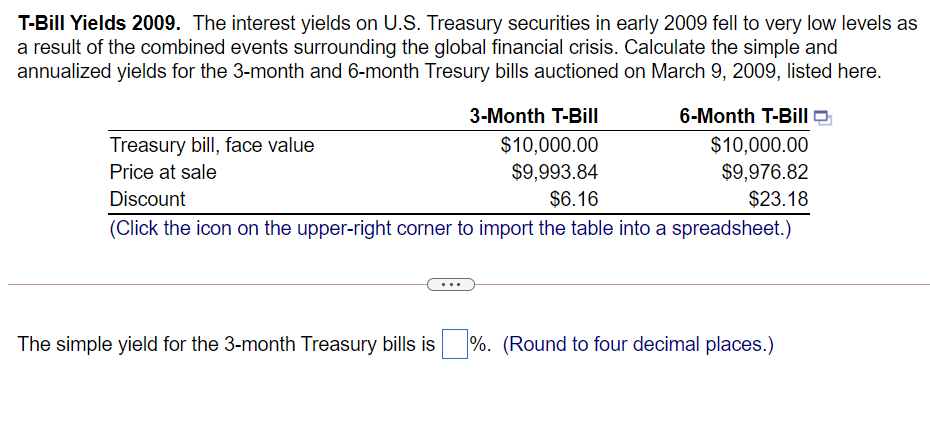Screen dimensions: 930x436
Task: Click the import table to spreadsheet icon
Action: click(823, 119)
